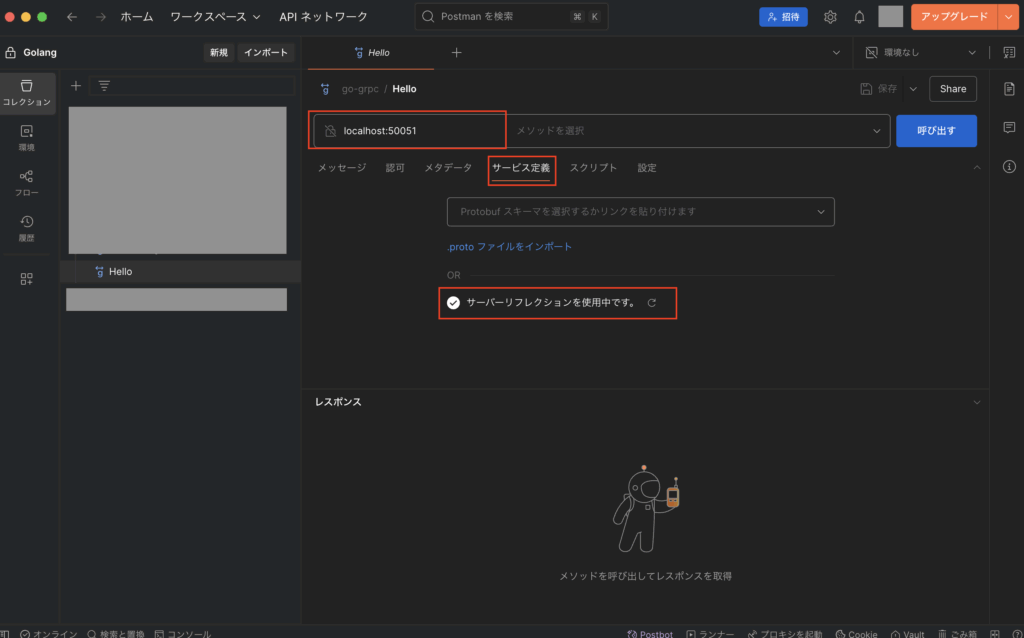Open a new request tab with plus
The height and width of the screenshot is (638, 1024).
click(456, 52)
